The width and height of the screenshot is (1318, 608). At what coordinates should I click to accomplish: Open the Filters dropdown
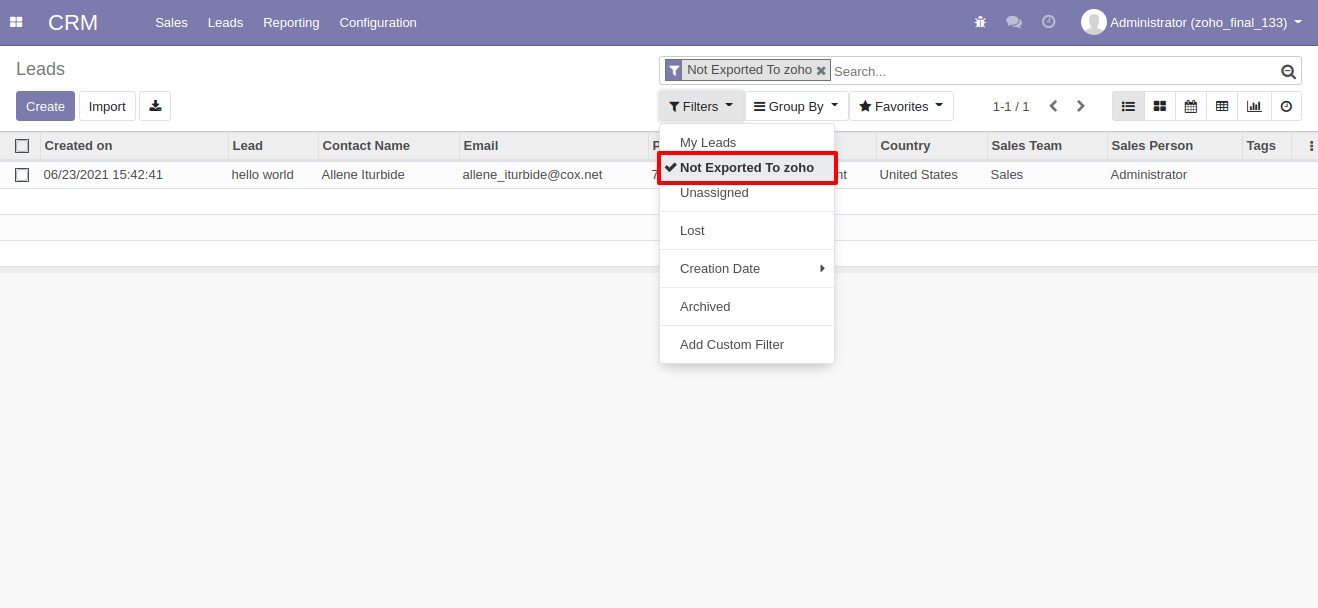[x=701, y=106]
